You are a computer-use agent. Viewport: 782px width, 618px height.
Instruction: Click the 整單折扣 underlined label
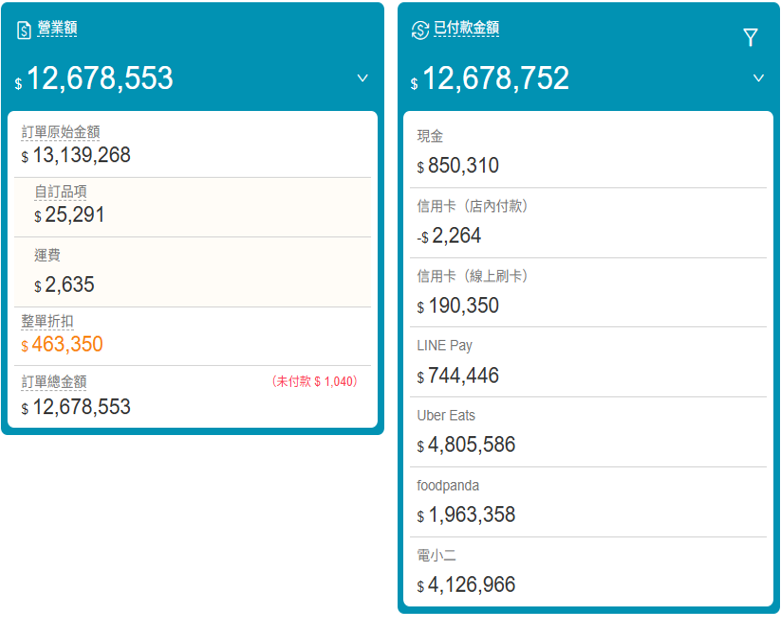pyautogui.click(x=47, y=321)
